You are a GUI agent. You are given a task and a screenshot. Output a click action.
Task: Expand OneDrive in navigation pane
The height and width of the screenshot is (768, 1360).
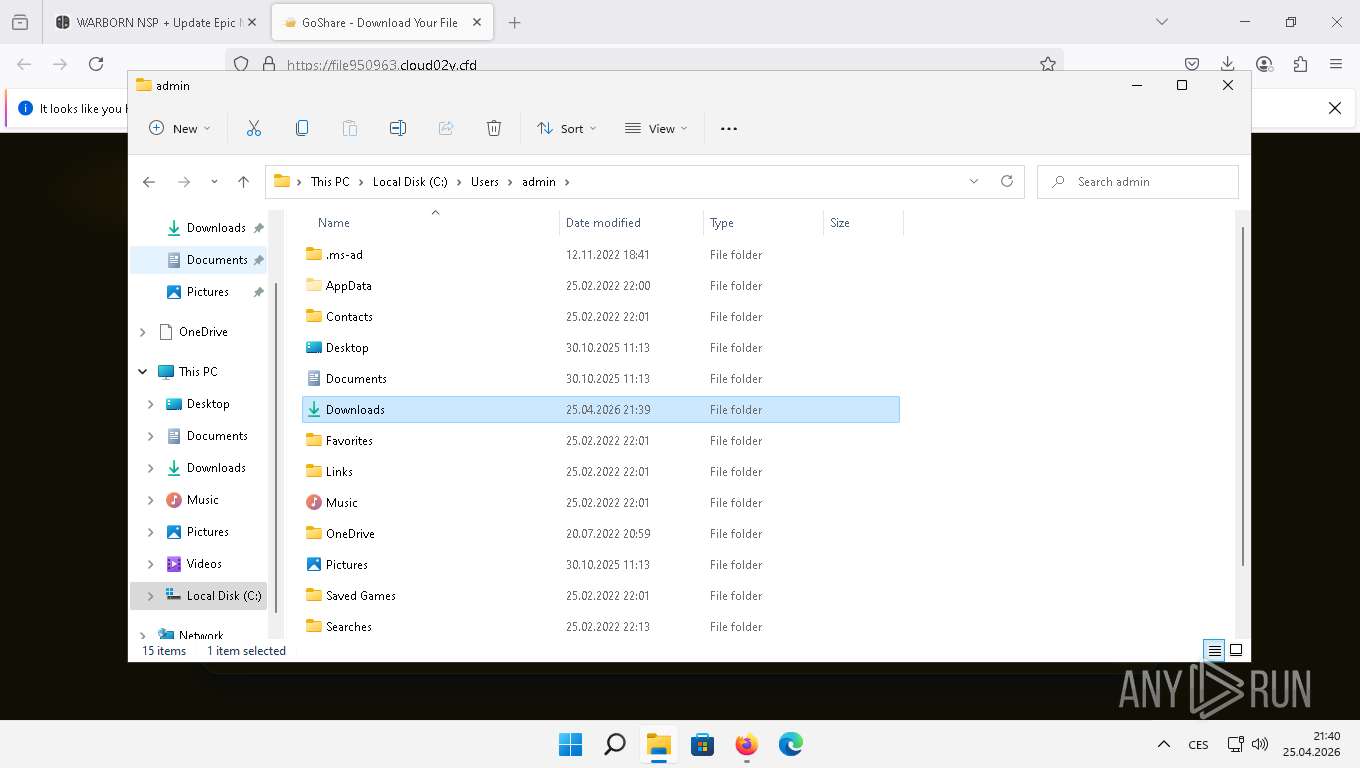coord(143,332)
